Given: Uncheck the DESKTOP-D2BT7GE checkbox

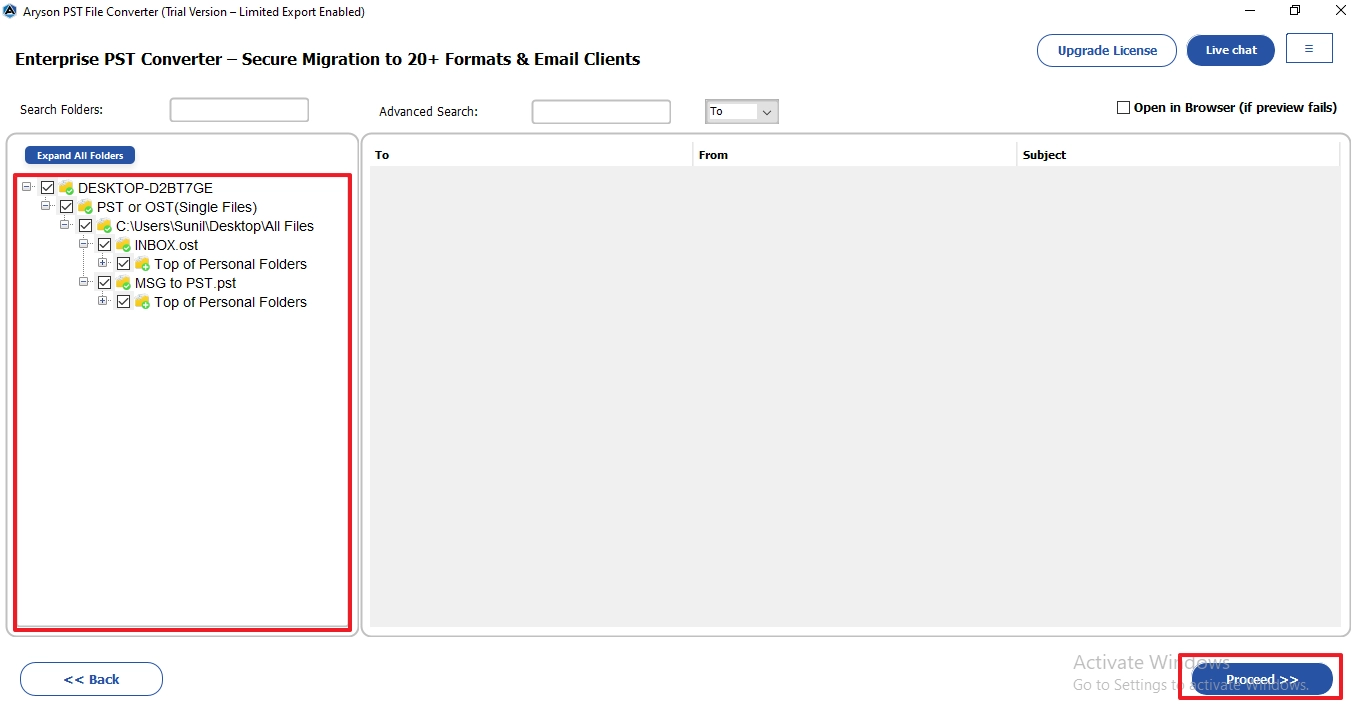Looking at the screenshot, I should (48, 188).
